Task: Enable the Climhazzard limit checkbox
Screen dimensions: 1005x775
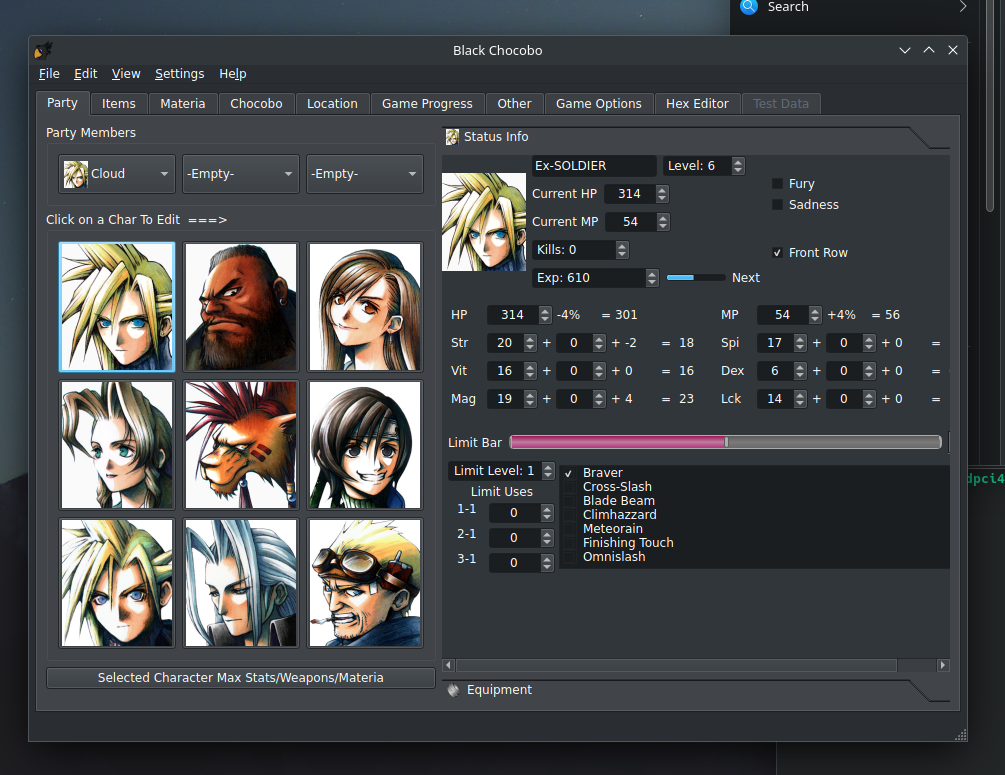Action: (569, 515)
